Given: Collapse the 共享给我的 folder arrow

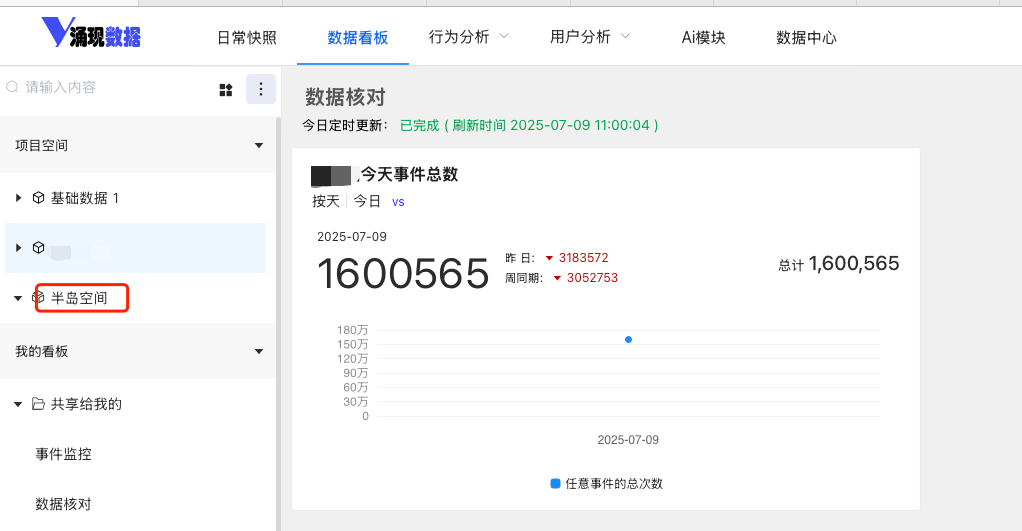Looking at the screenshot, I should (x=18, y=405).
